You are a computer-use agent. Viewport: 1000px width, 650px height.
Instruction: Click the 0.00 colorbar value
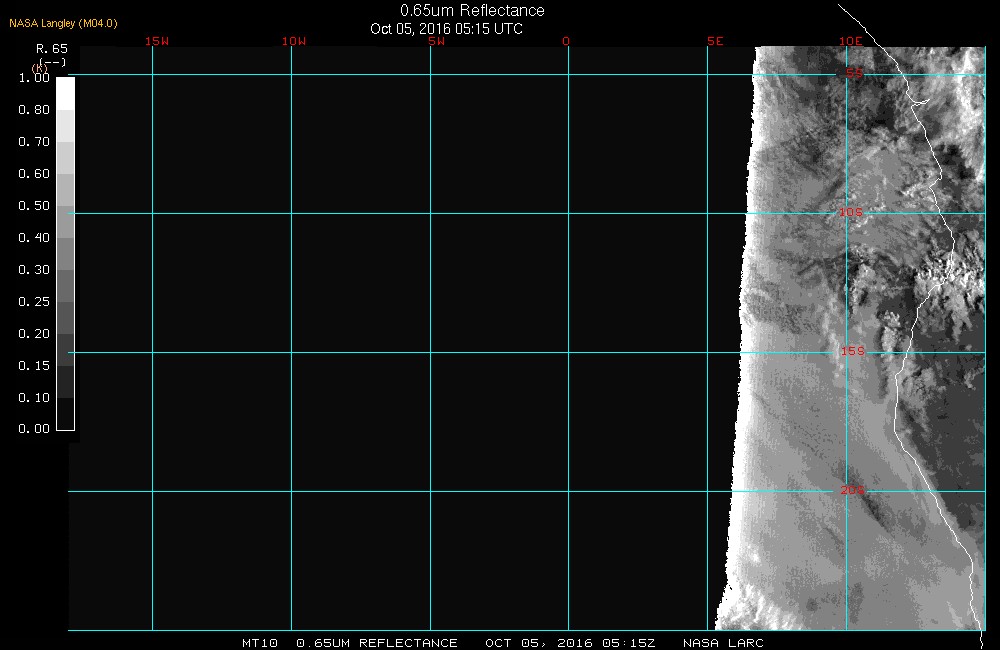coord(34,429)
